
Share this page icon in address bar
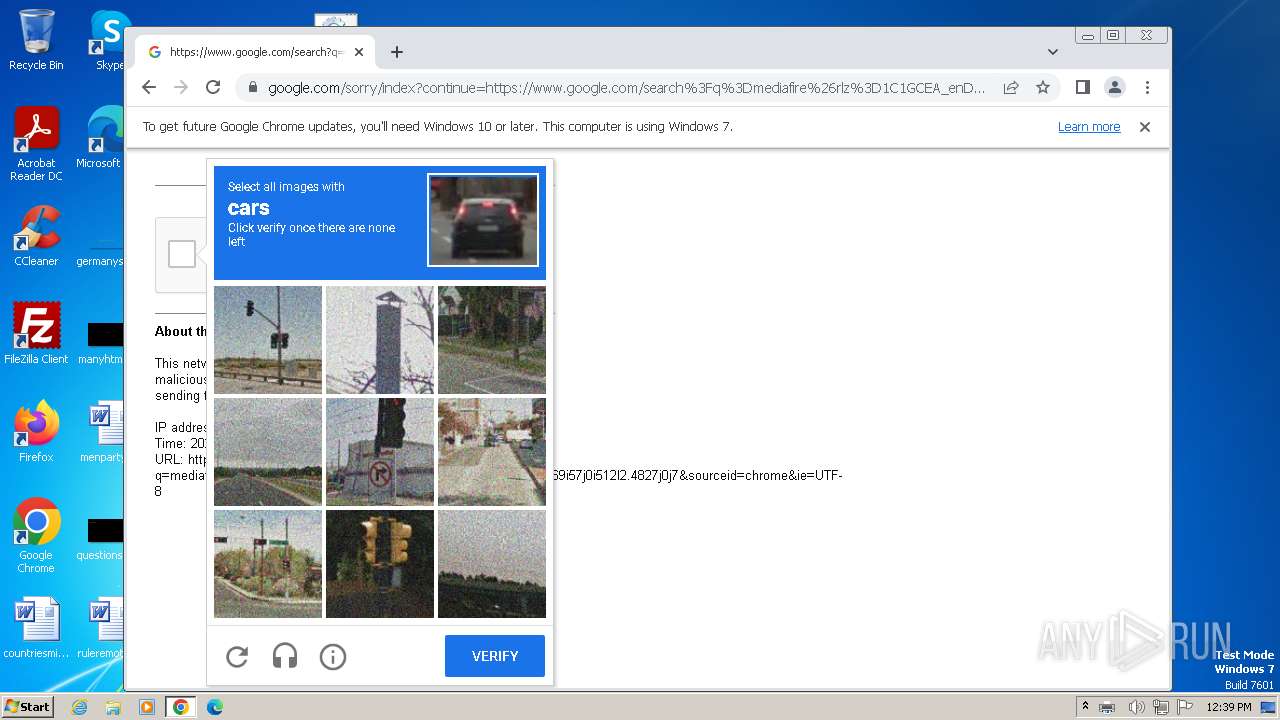click(1011, 87)
